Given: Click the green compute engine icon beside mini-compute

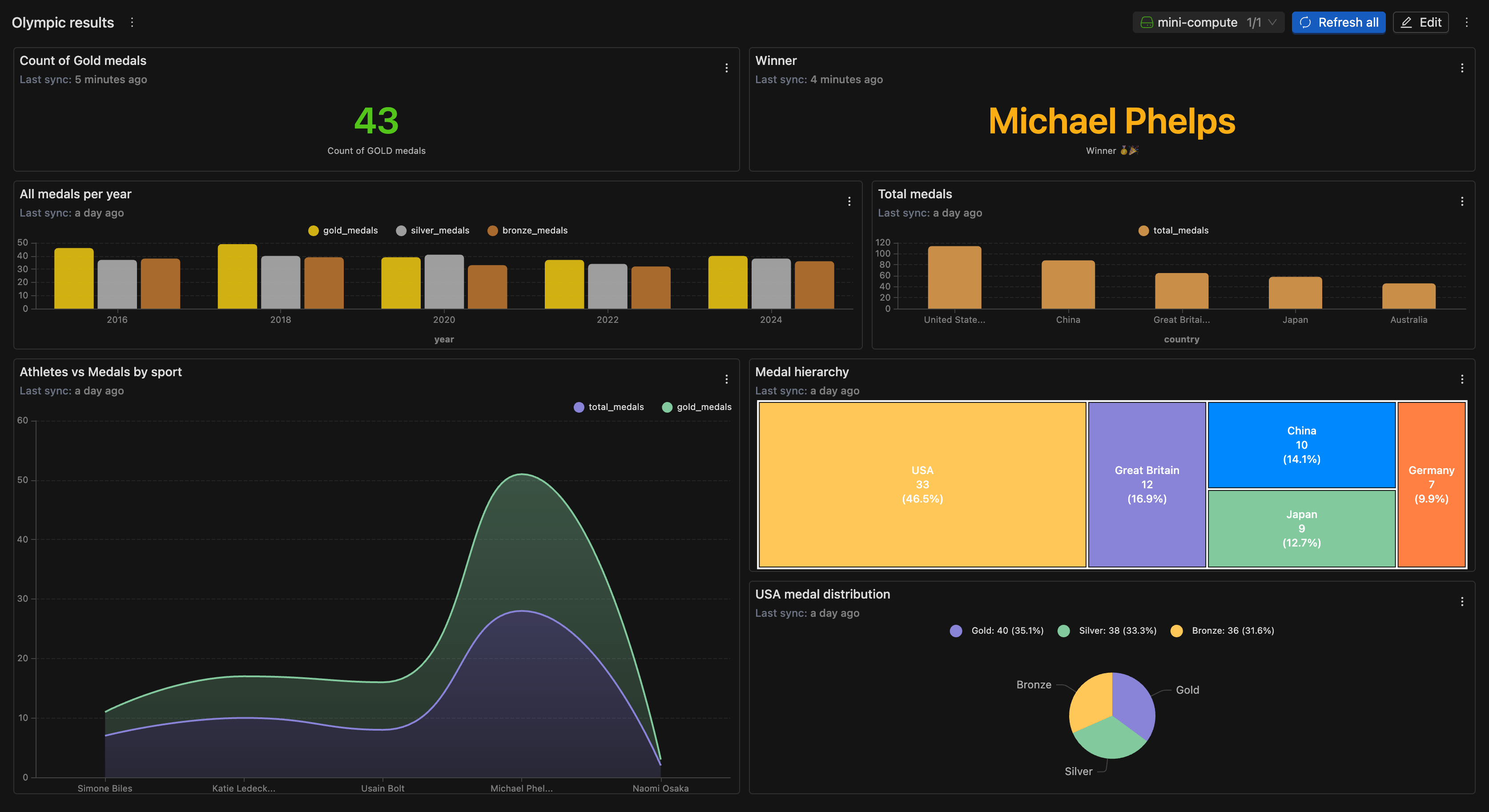Looking at the screenshot, I should [1147, 23].
